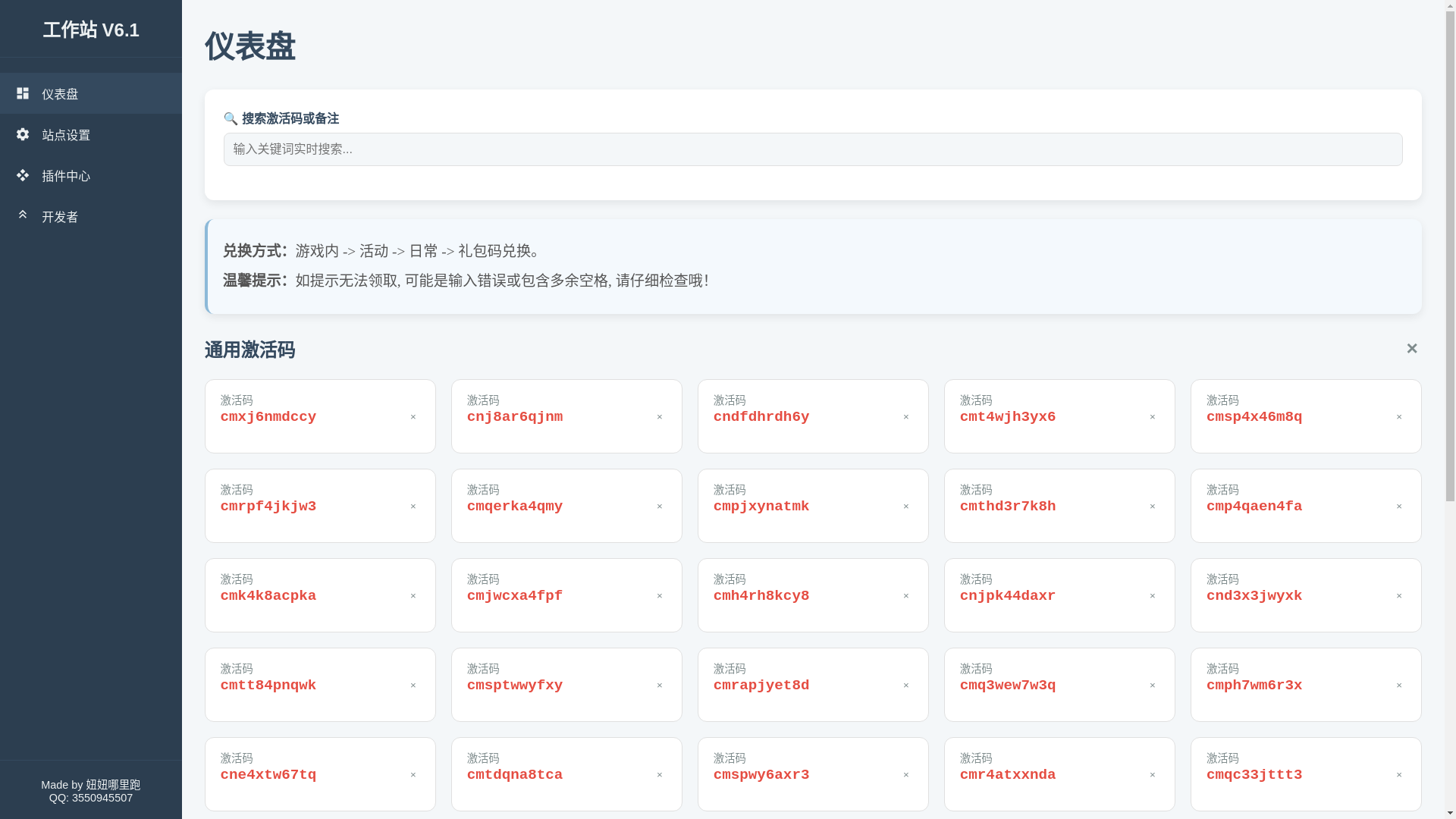Screen dimensions: 1456x819
Task: Remove the code cmt4wjh3yx6
Action: [1153, 417]
